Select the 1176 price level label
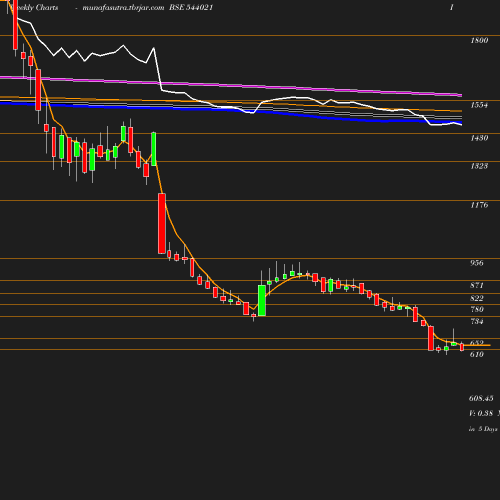Viewport: 500px width, 500px height. pos(479,205)
